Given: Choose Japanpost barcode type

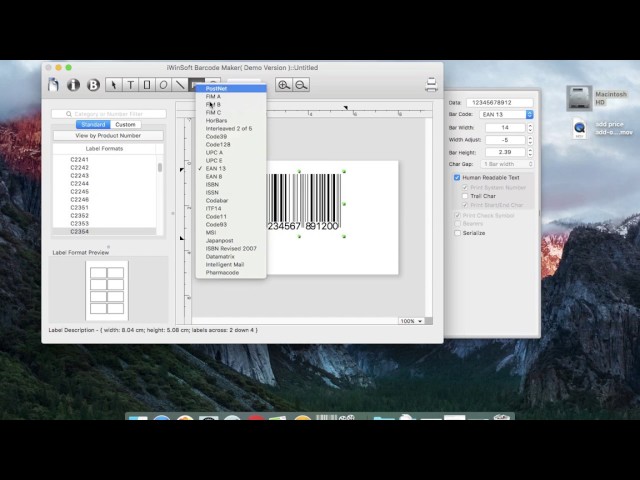Looking at the screenshot, I should pos(231,240).
